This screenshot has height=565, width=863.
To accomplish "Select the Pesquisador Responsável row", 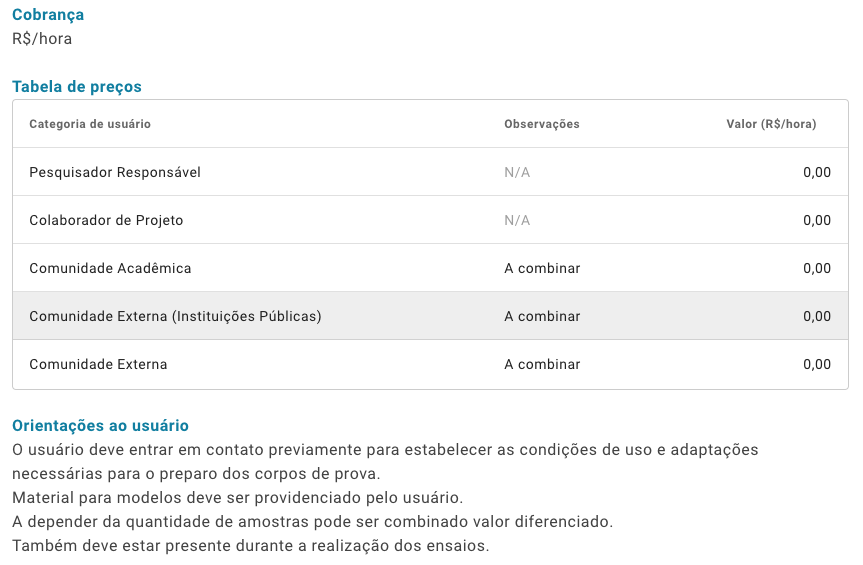I will [x=430, y=172].
